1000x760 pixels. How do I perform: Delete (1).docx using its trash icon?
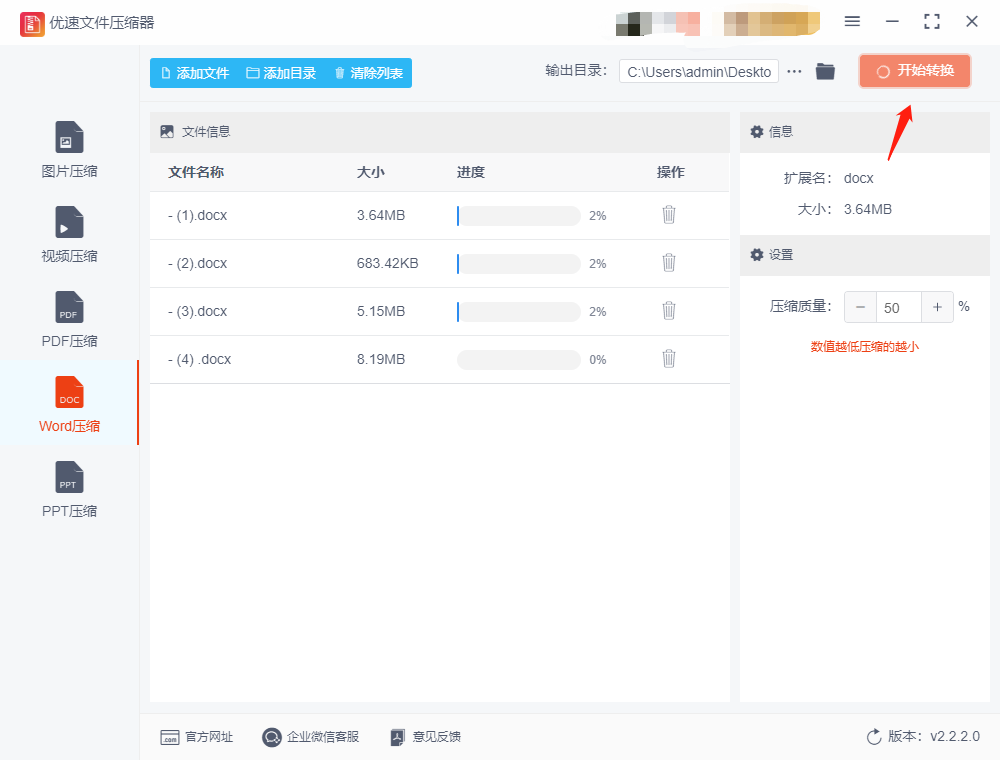(668, 215)
